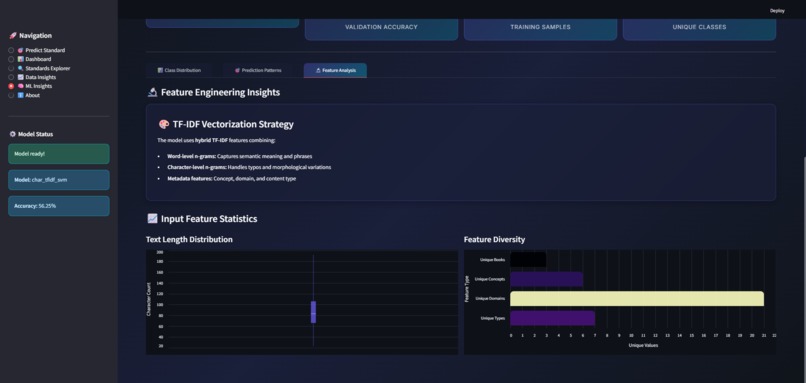The width and height of the screenshot is (806, 383).
Task: Click the Text Length Distribution chart title
Action: pyautogui.click(x=189, y=240)
